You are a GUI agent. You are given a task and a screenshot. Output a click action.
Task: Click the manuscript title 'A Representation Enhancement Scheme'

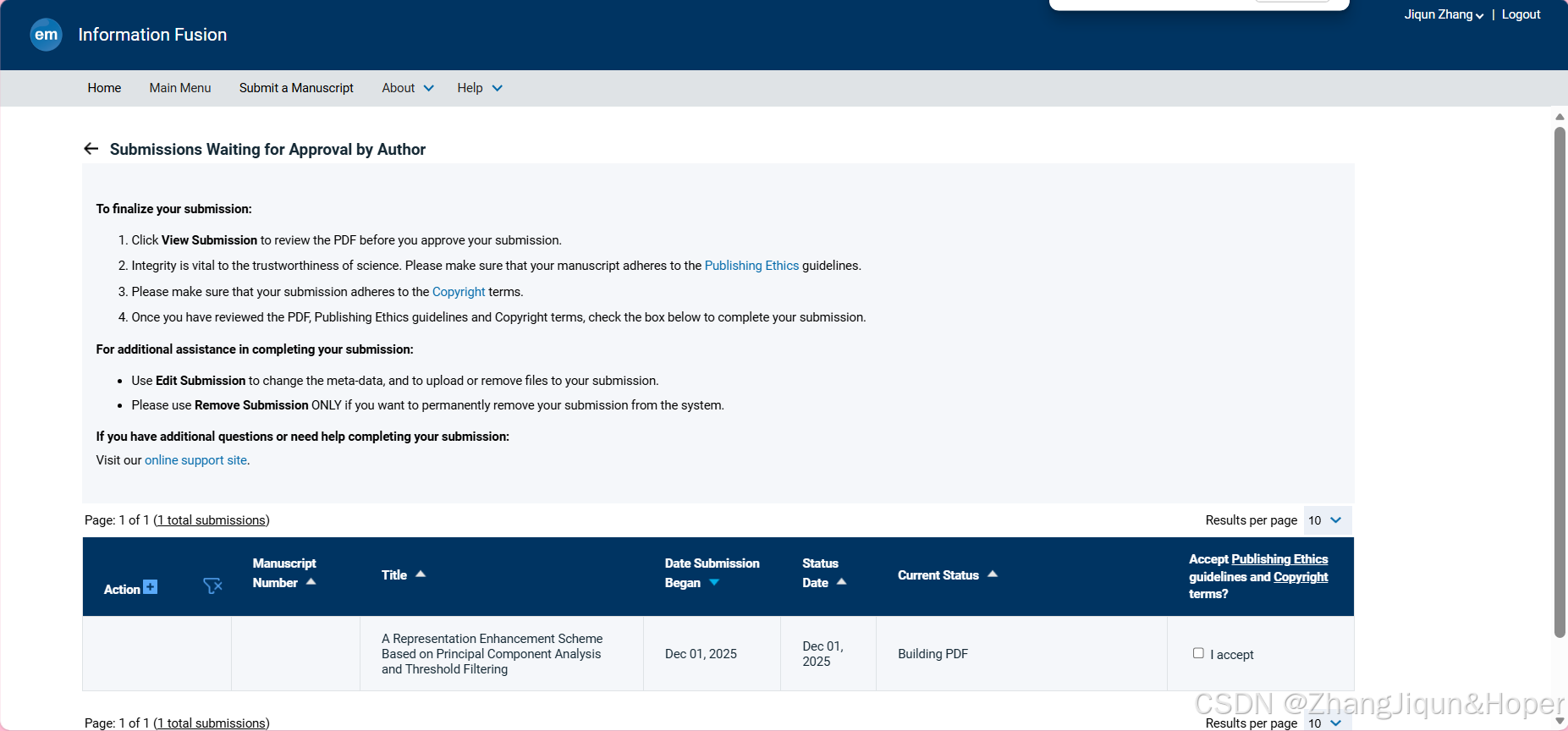click(x=492, y=654)
